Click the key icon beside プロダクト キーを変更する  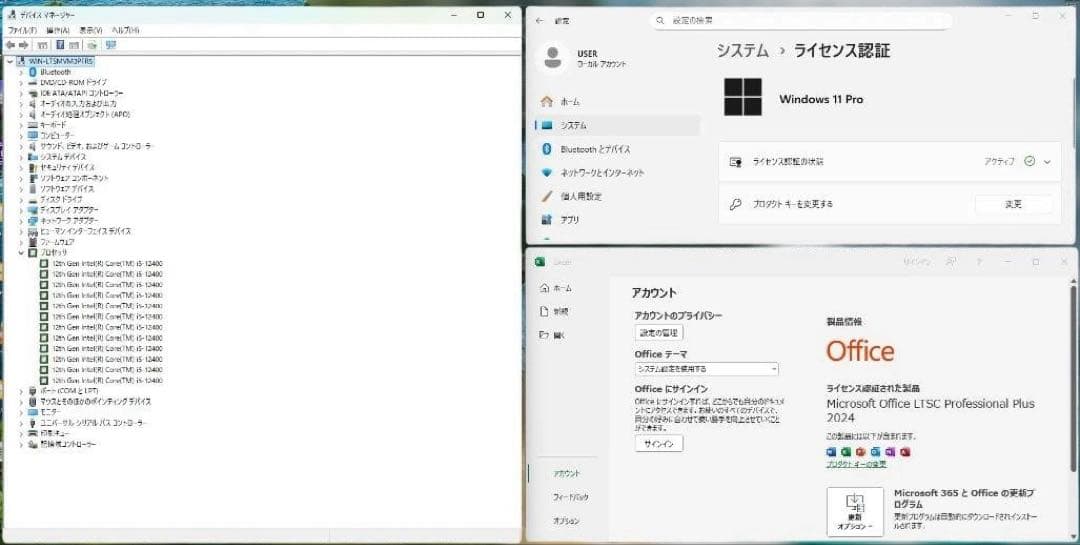pos(736,204)
